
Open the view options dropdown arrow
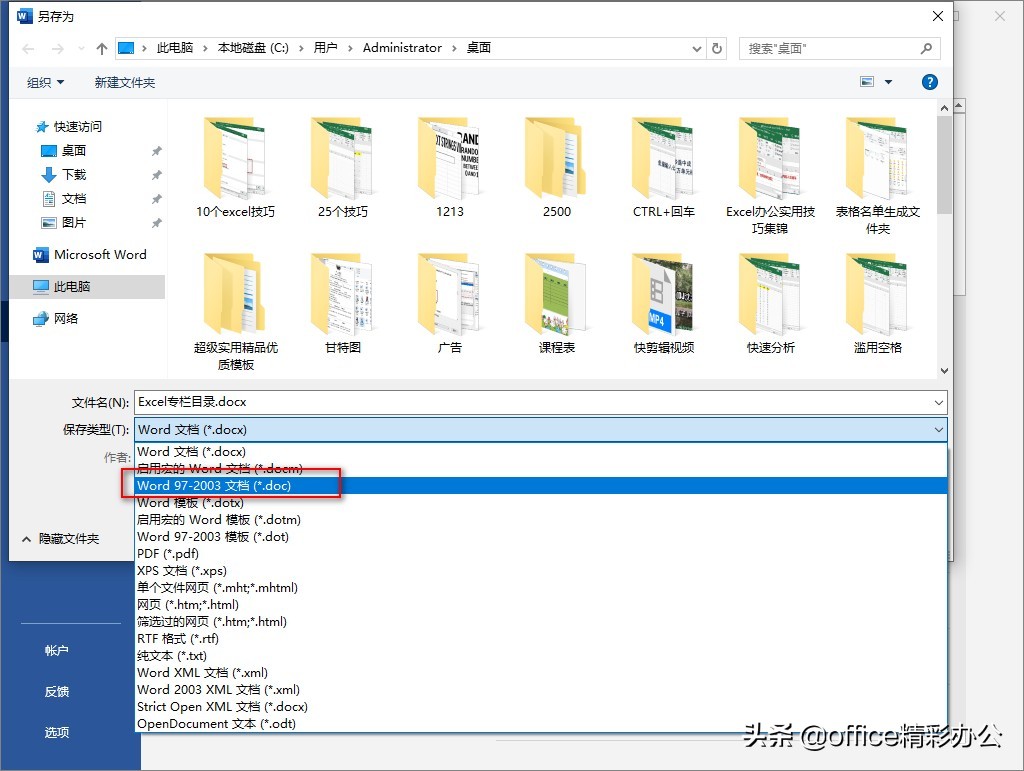click(888, 82)
